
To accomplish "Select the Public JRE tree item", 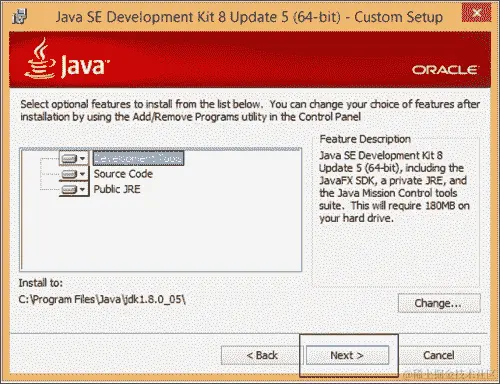I will point(117,189).
